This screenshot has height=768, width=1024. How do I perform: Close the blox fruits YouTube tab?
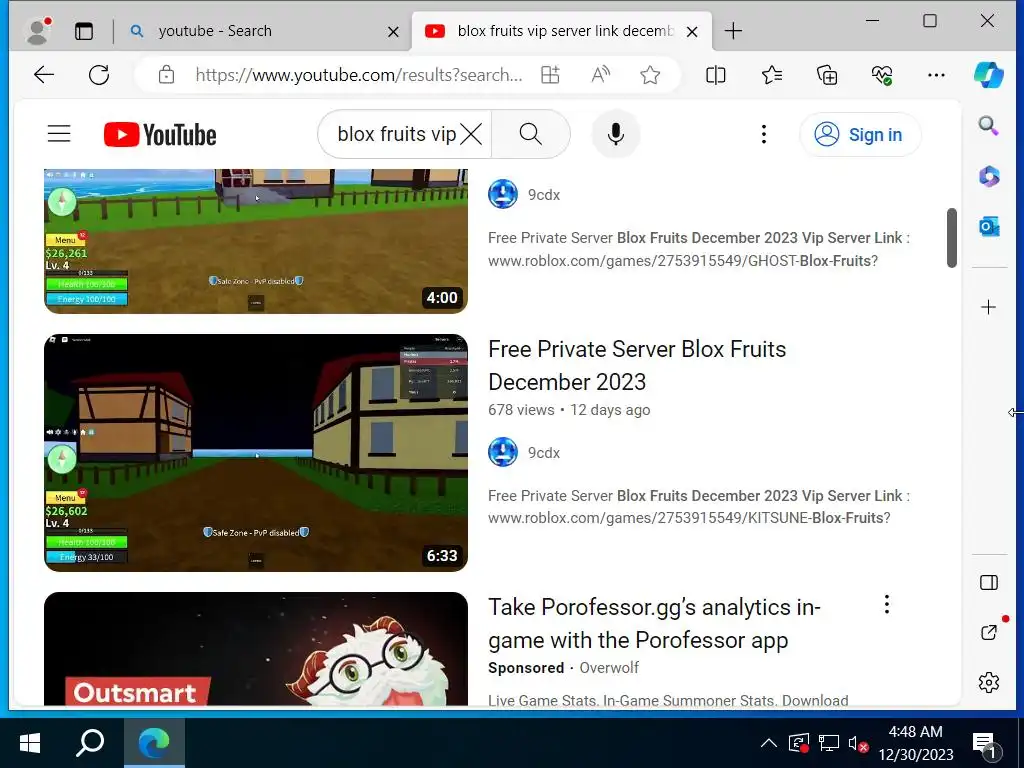click(x=692, y=31)
